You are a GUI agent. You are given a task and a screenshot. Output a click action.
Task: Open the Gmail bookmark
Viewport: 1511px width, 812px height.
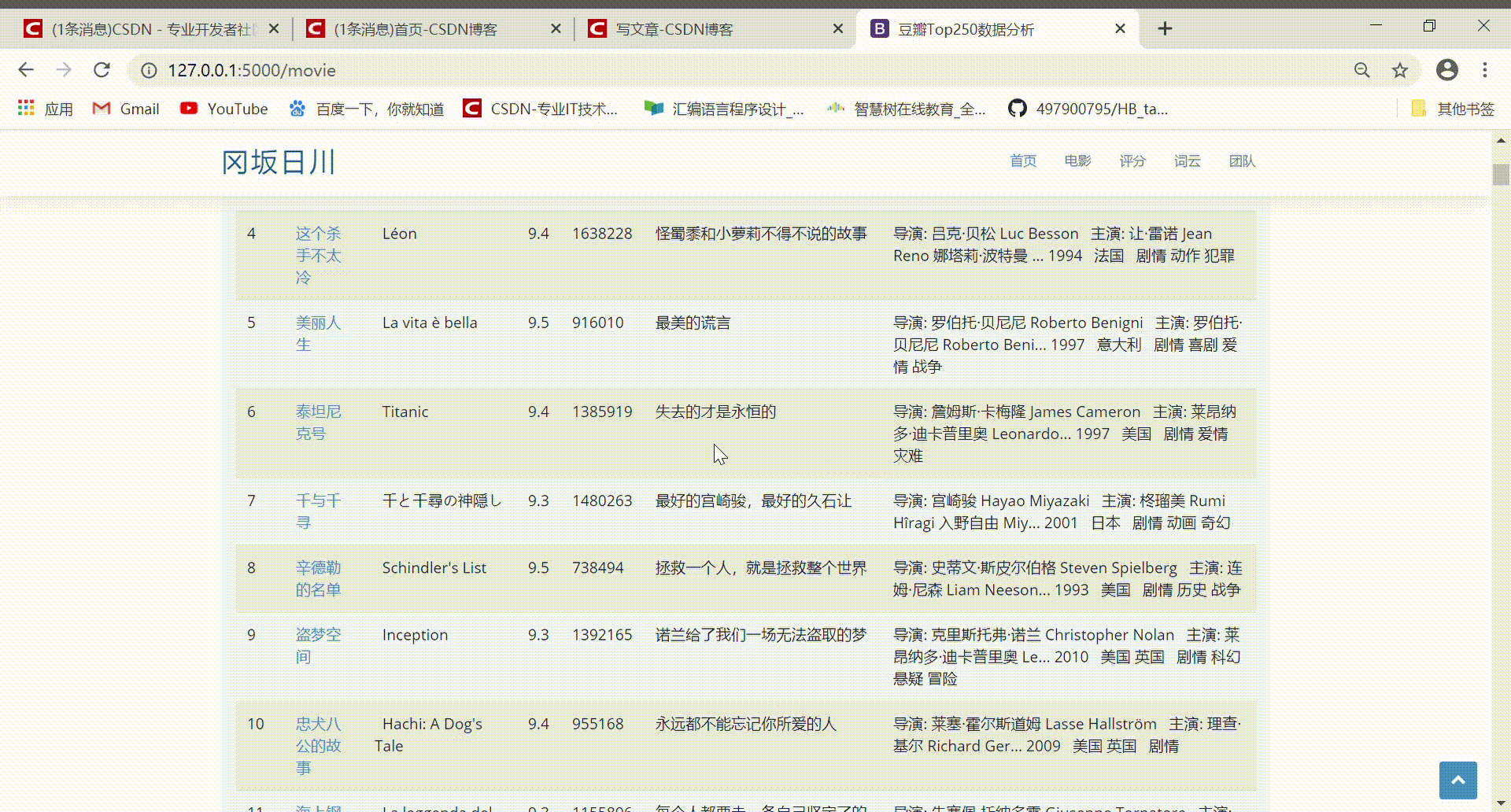[126, 109]
